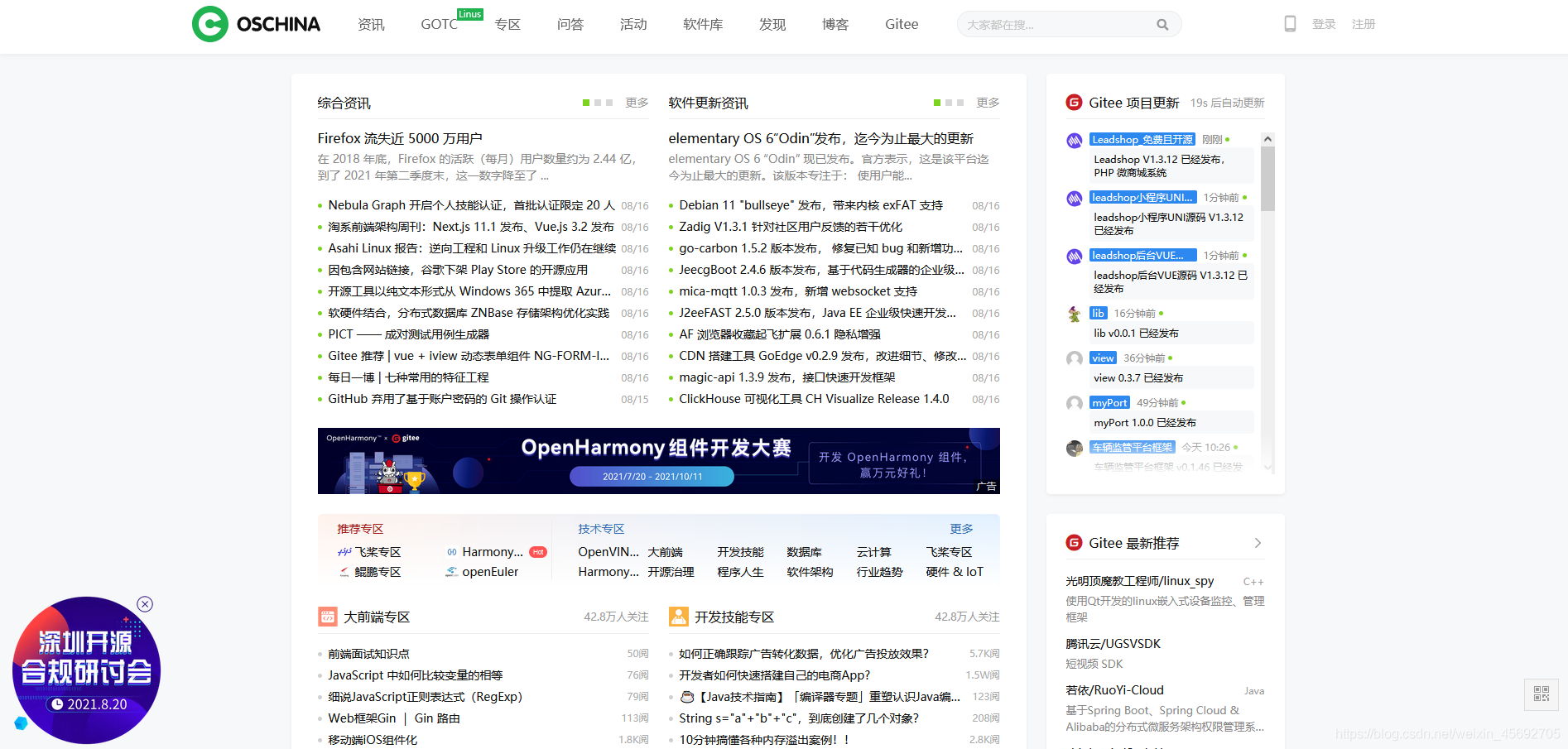The image size is (1568, 749).
Task: Click the Hot badge next to Harmony
Action: [x=538, y=552]
